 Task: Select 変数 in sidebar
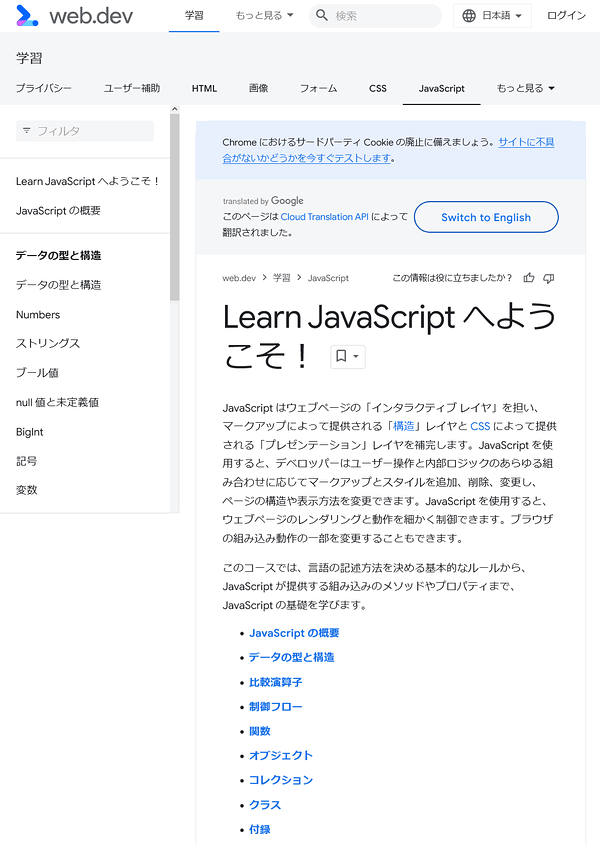click(26, 490)
